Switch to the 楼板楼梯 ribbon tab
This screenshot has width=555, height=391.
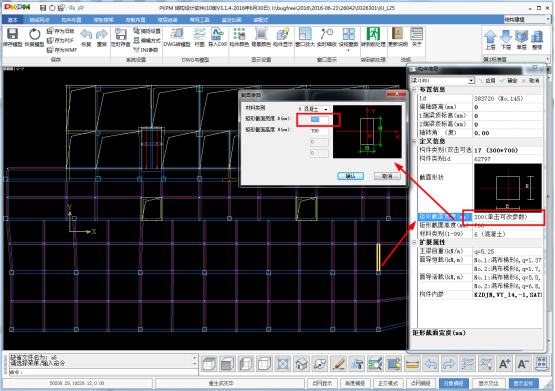pyautogui.click(x=103, y=20)
